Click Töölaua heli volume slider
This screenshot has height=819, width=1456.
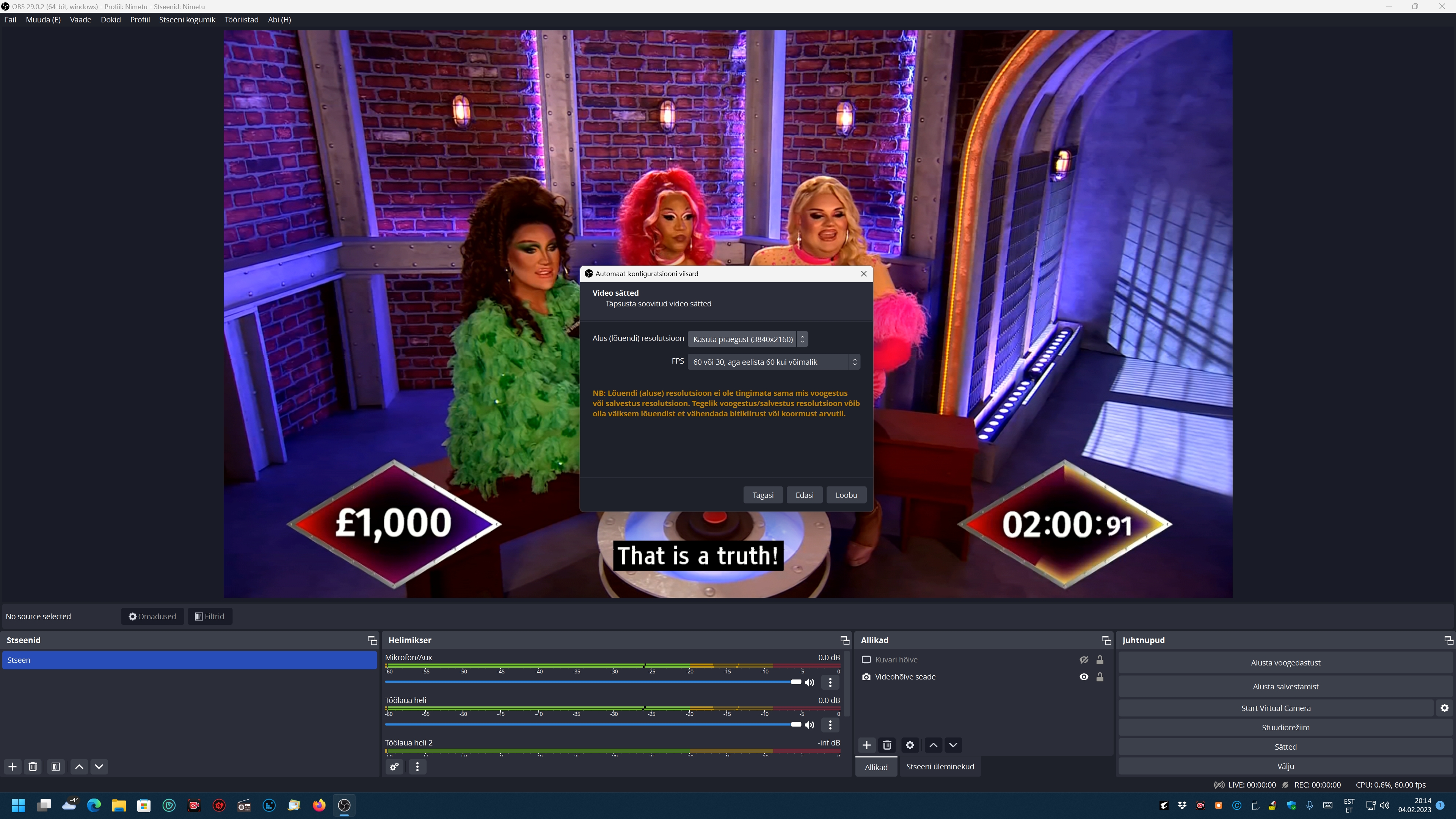[593, 725]
